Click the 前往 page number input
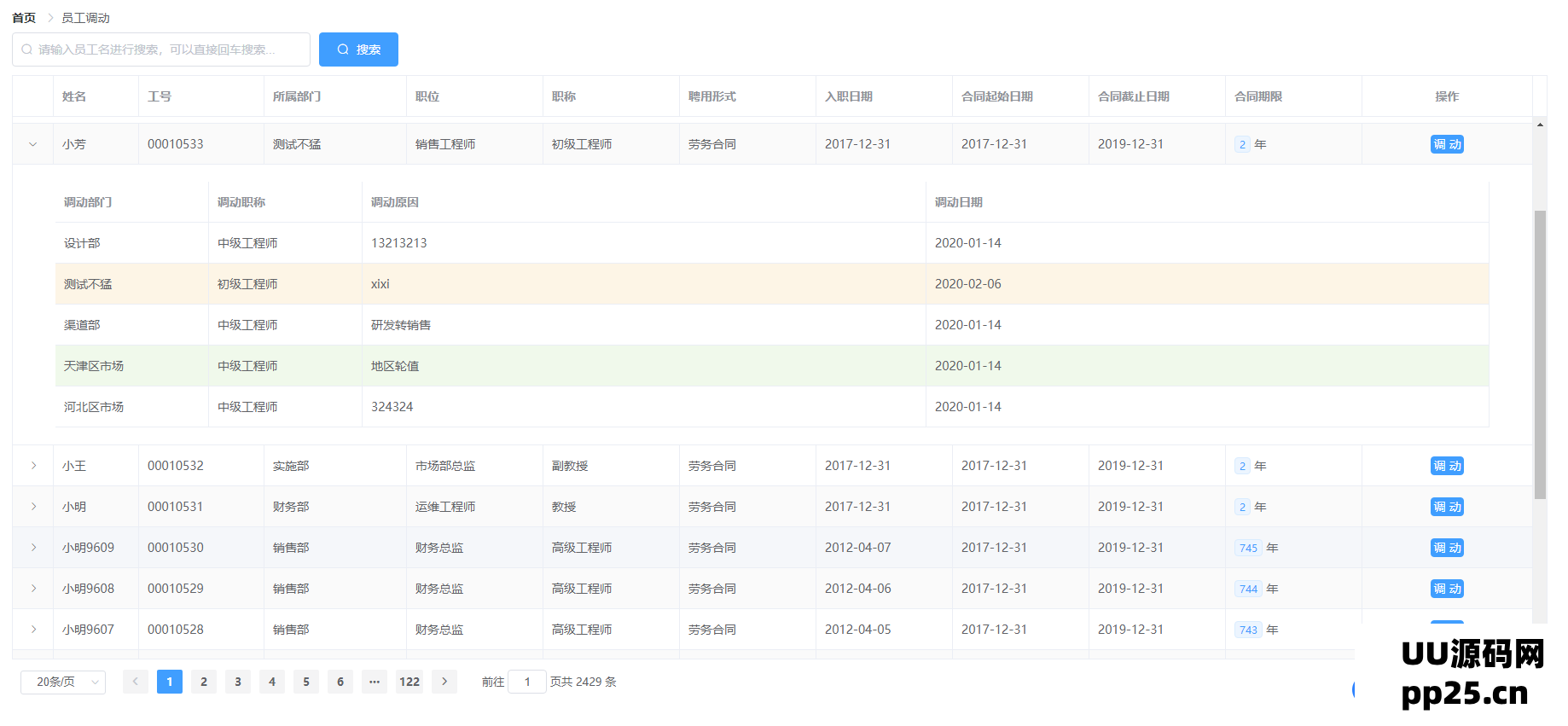The width and height of the screenshot is (1568, 726). [527, 682]
